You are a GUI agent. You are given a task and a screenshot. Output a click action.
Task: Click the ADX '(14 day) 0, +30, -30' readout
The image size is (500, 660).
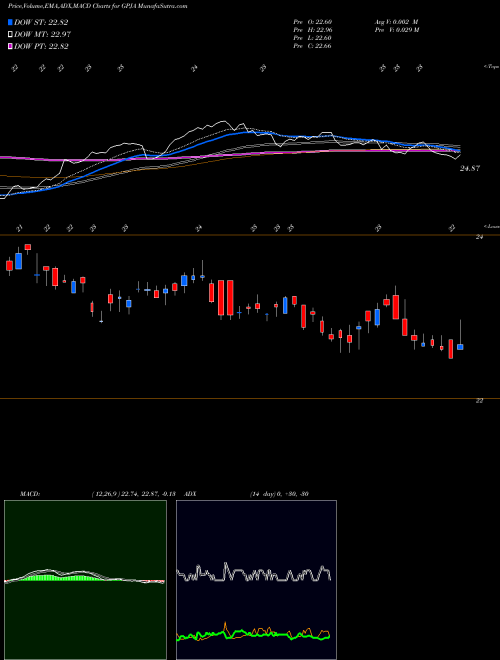(x=279, y=494)
